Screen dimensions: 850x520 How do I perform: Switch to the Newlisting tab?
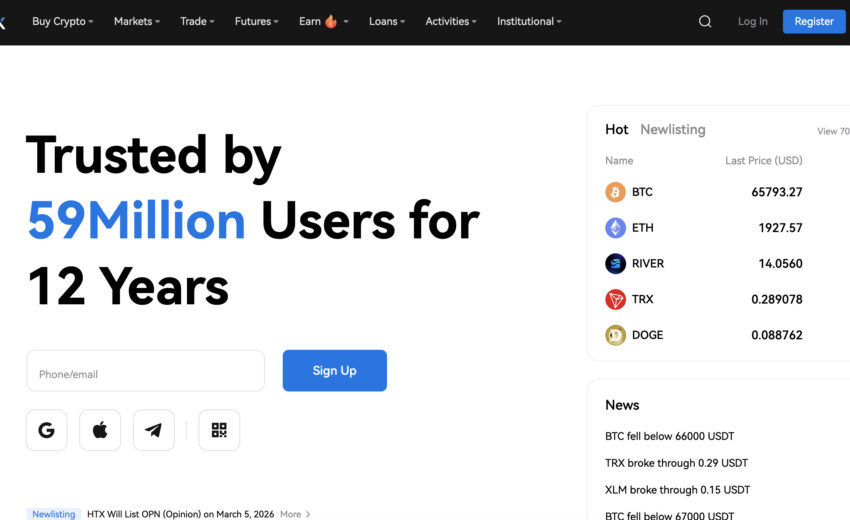click(x=673, y=130)
